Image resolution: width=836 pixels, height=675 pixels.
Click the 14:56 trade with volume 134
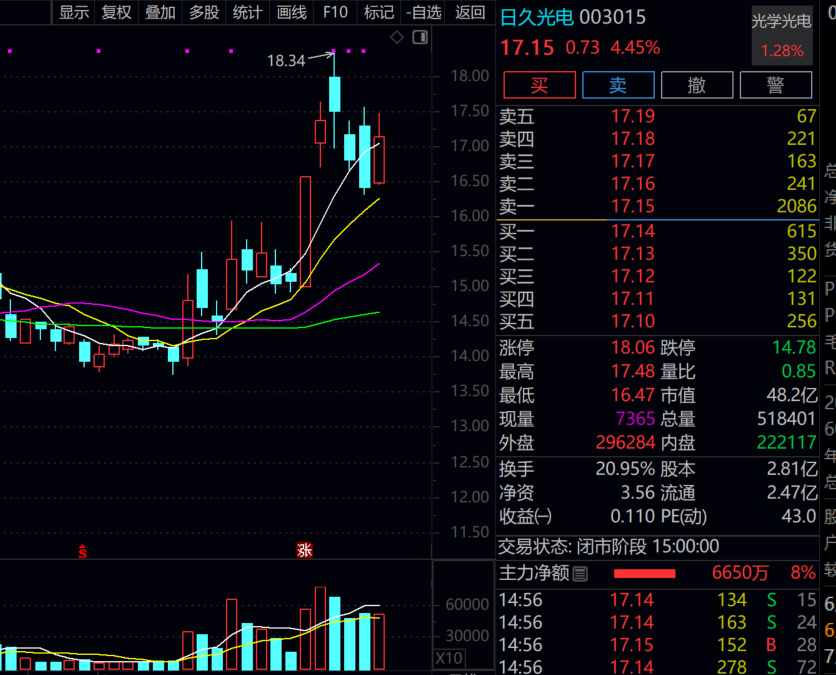[x=657, y=600]
